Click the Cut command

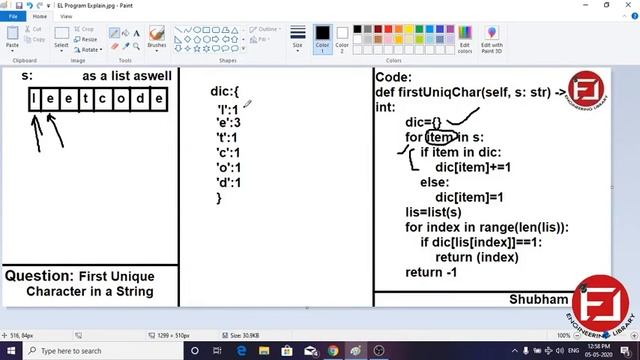click(33, 29)
